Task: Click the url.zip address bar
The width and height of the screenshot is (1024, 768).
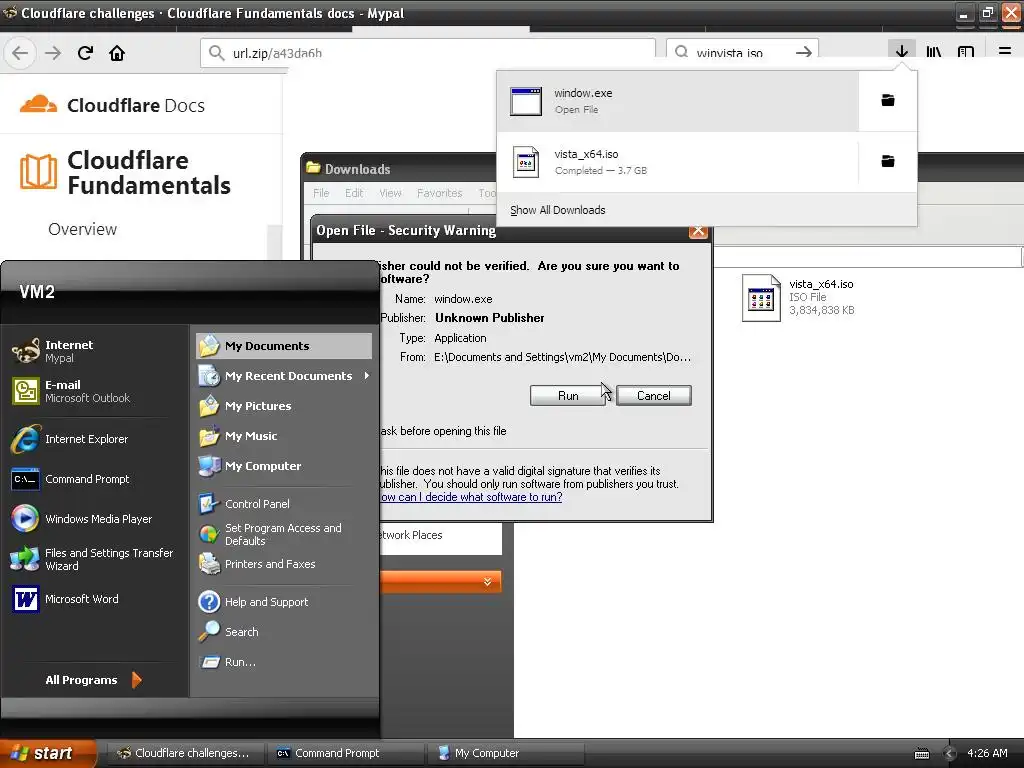Action: coord(428,53)
